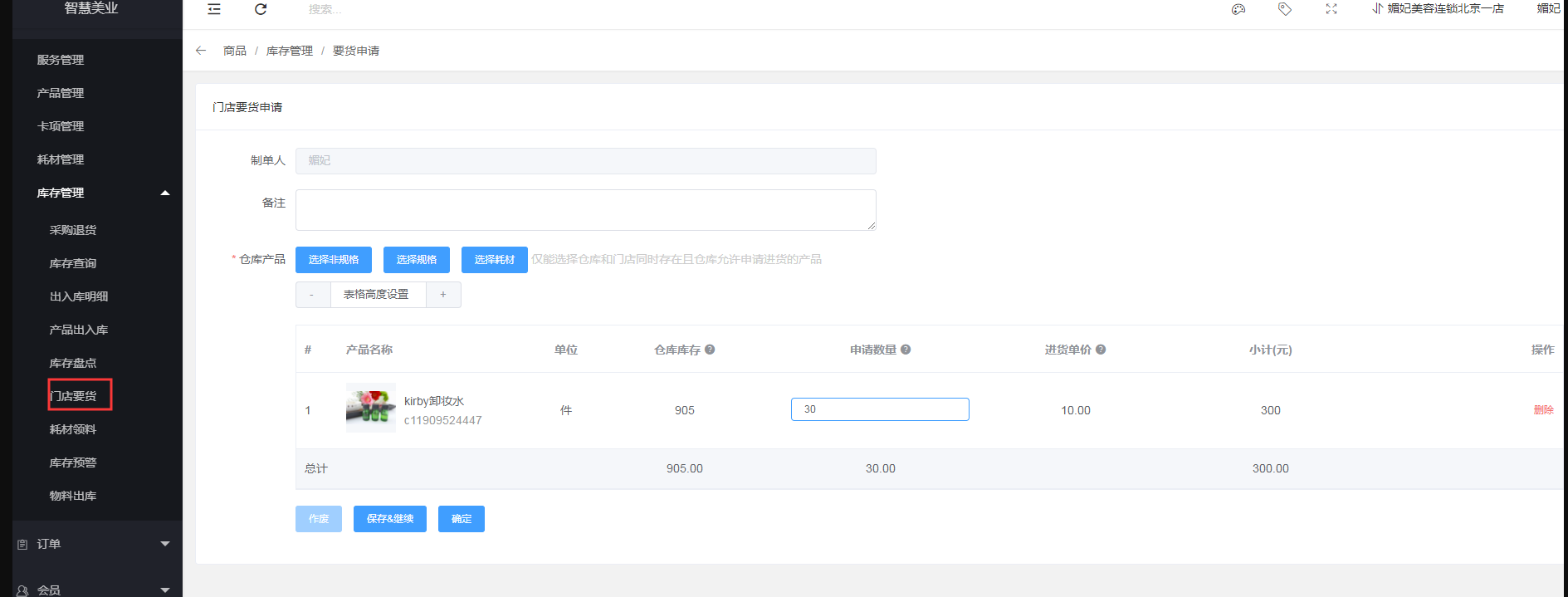The height and width of the screenshot is (597, 1568).
Task: Click the 库存管理 breadcrumb link
Action: [290, 51]
